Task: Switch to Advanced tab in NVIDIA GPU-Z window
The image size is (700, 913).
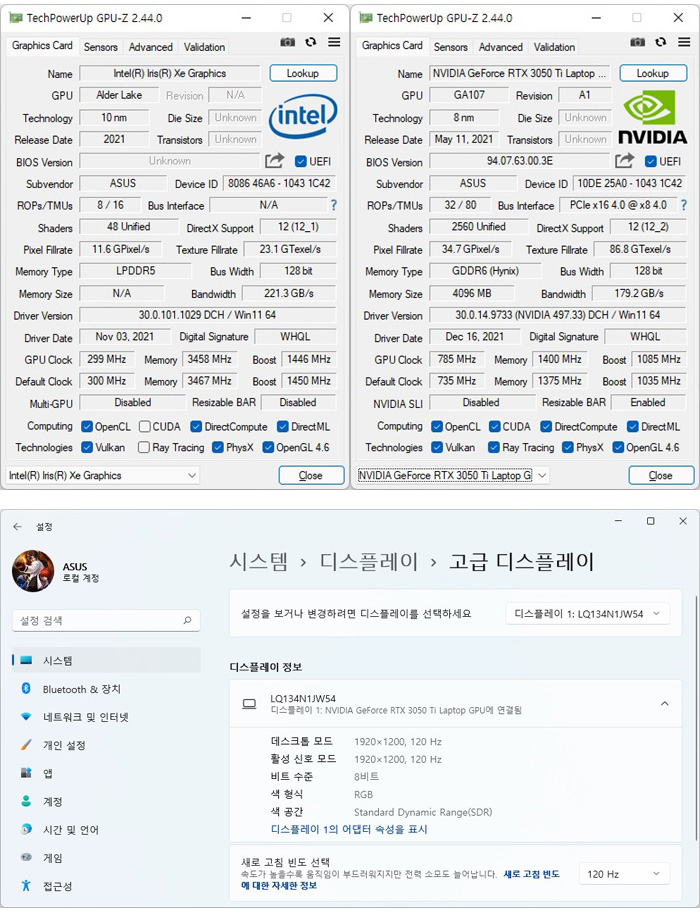Action: 500,47
